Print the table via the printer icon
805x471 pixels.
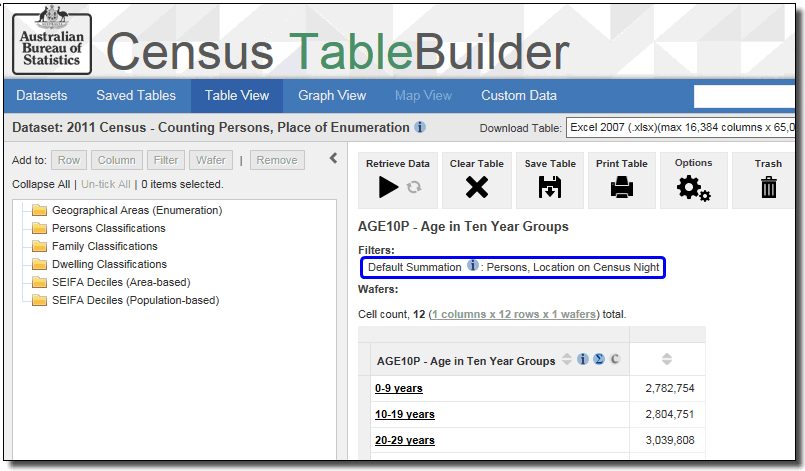[621, 187]
